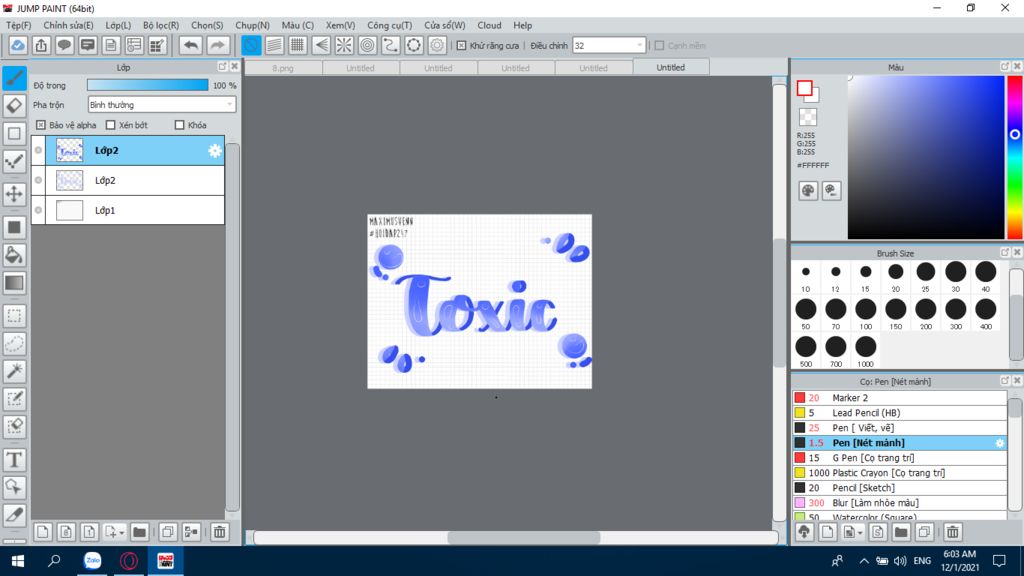Delete brush using trash icon in brush panel
Image resolution: width=1024 pixels, height=576 pixels.
953,532
